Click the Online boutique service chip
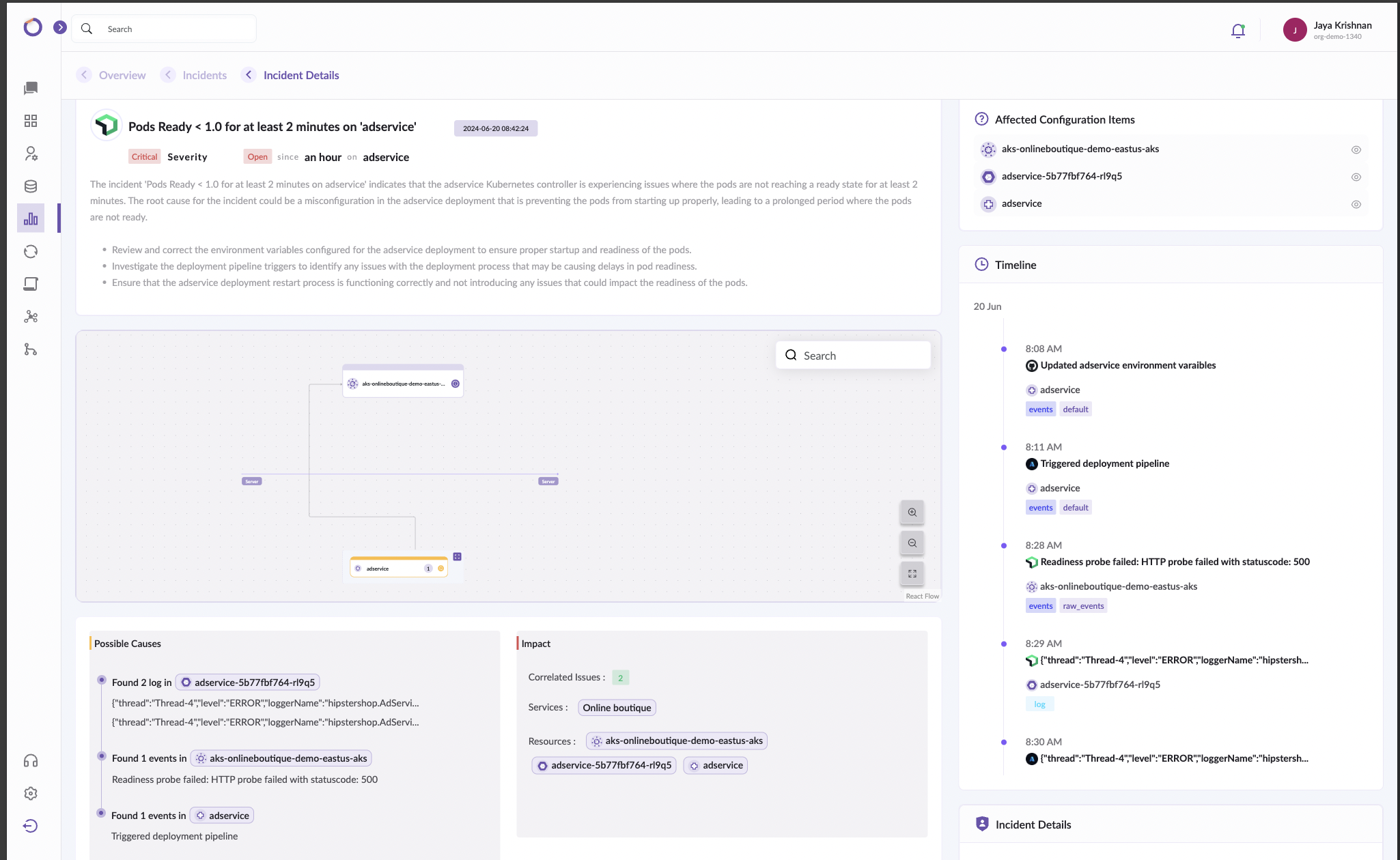 tap(617, 708)
